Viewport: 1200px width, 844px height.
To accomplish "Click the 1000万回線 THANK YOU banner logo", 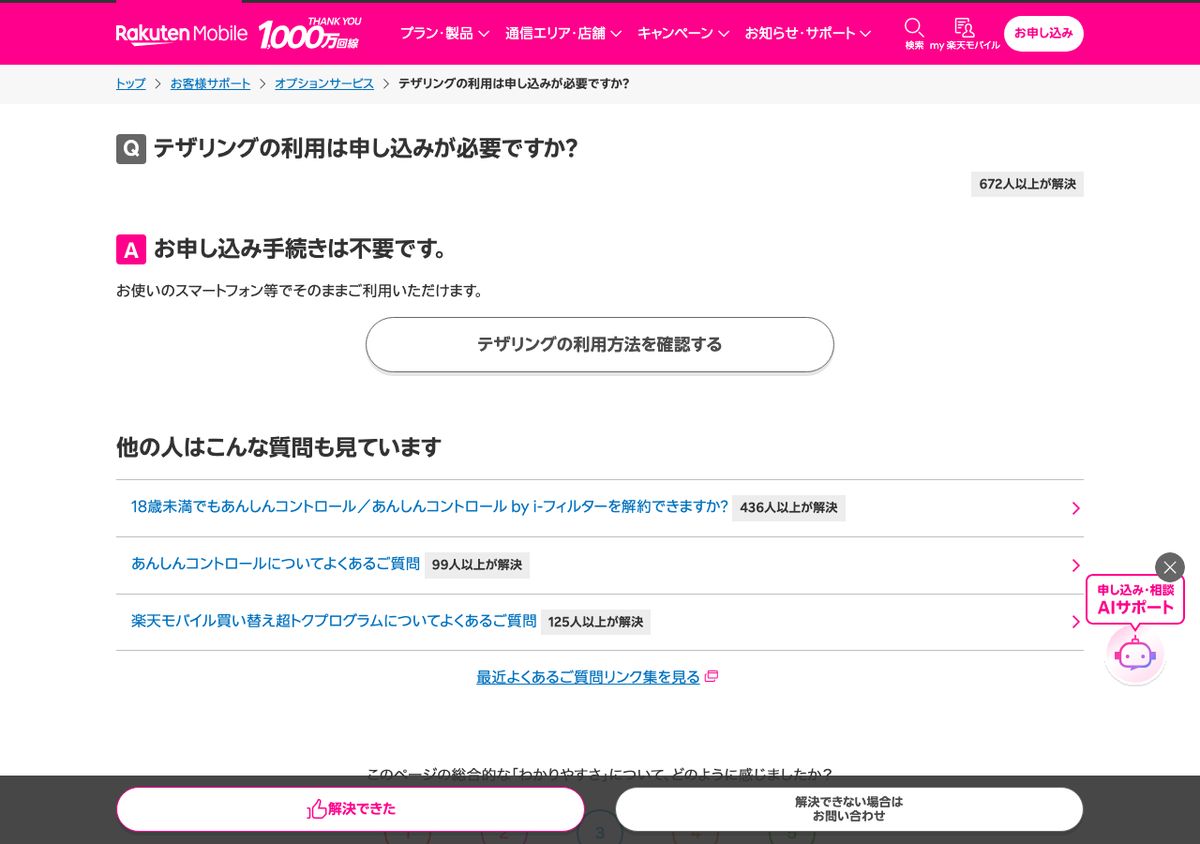I will point(310,33).
